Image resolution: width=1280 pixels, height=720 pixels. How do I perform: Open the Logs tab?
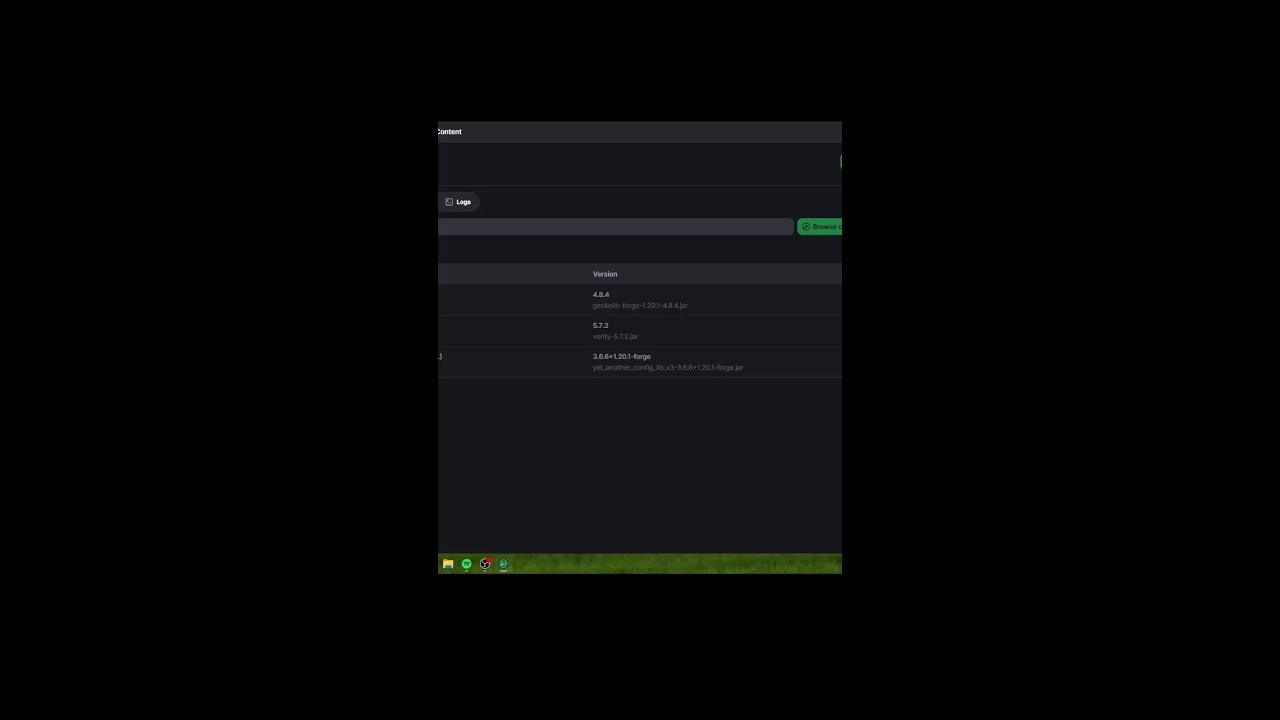tap(458, 202)
